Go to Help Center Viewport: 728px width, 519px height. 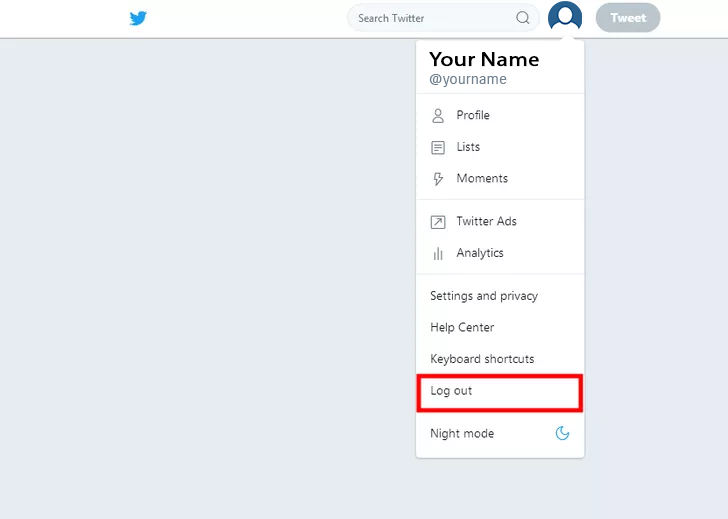coord(500,328)
